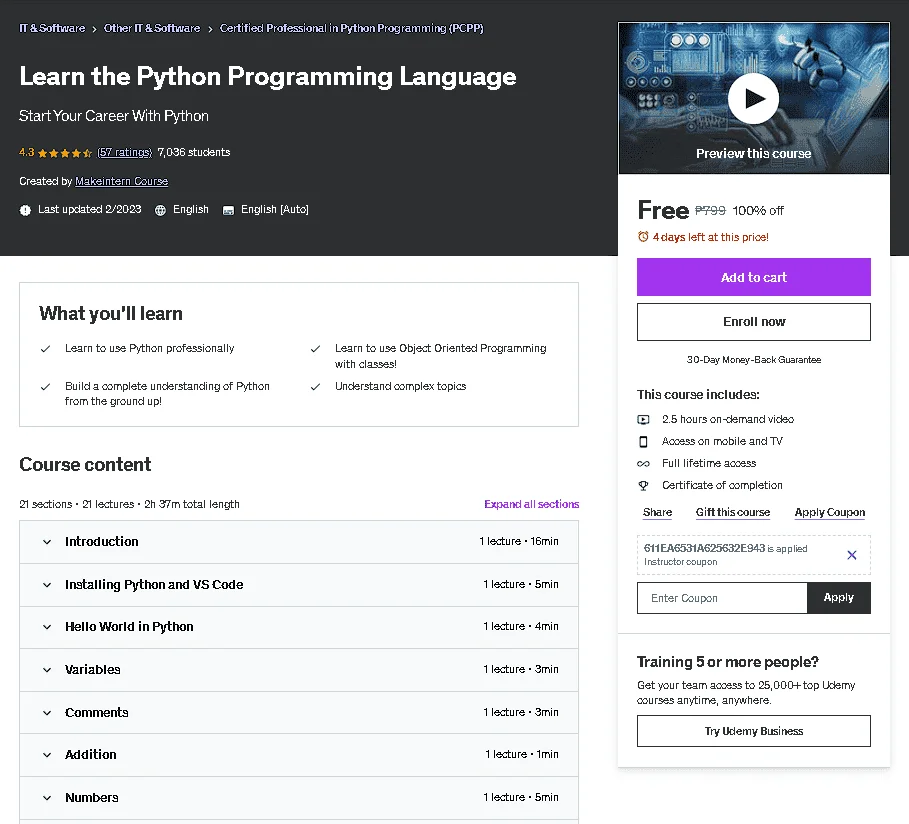909x824 pixels.
Task: Click the Enter Coupon field
Action: pyautogui.click(x=722, y=598)
